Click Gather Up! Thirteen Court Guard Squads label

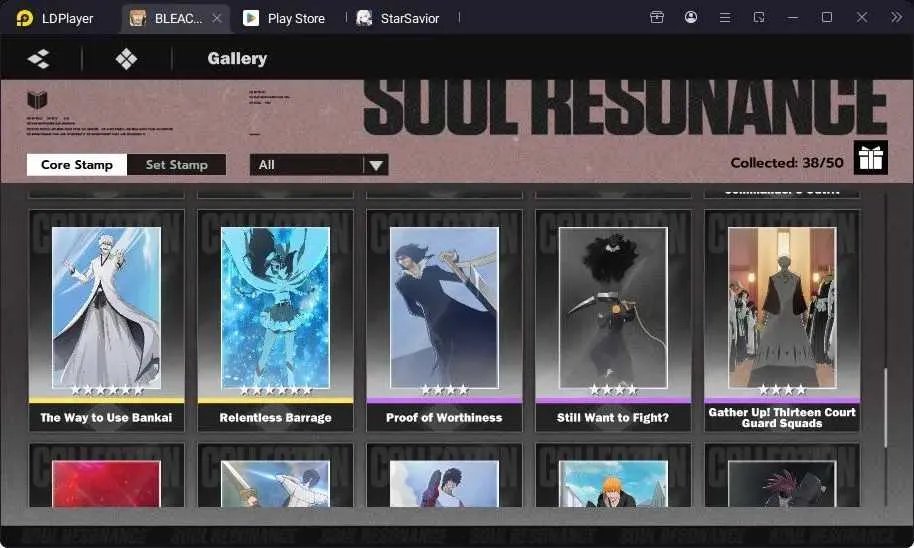click(x=782, y=417)
